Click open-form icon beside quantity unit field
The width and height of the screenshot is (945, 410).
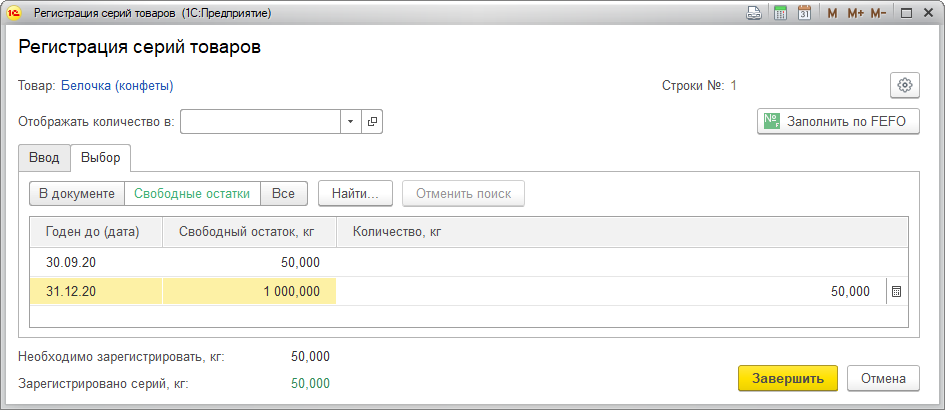pyautogui.click(x=372, y=121)
